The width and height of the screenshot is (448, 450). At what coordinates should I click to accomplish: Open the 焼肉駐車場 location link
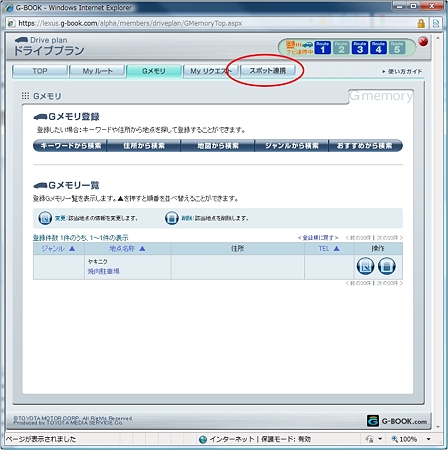pyautogui.click(x=103, y=271)
